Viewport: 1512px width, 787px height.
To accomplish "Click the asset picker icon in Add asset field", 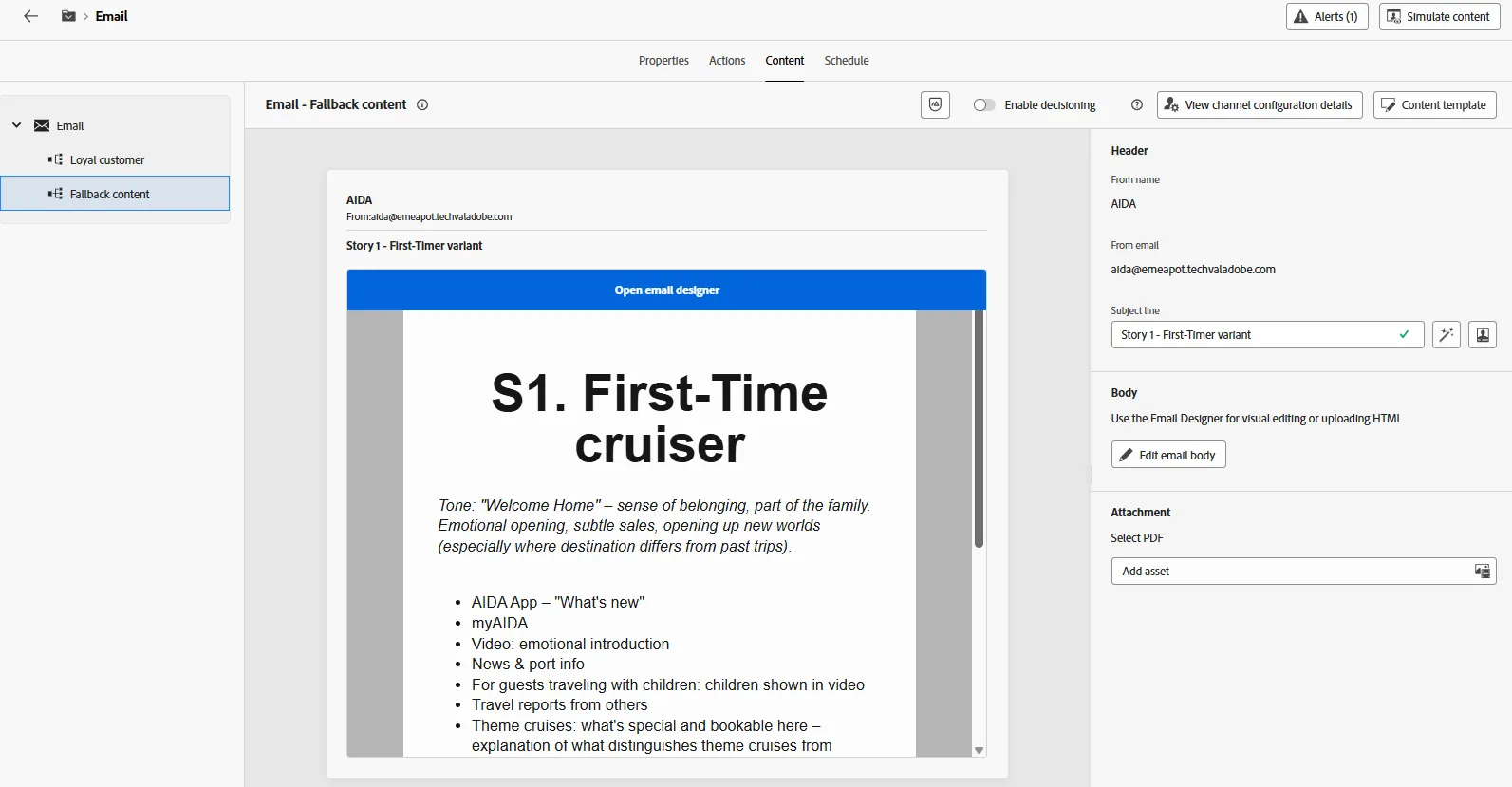I will (1483, 571).
